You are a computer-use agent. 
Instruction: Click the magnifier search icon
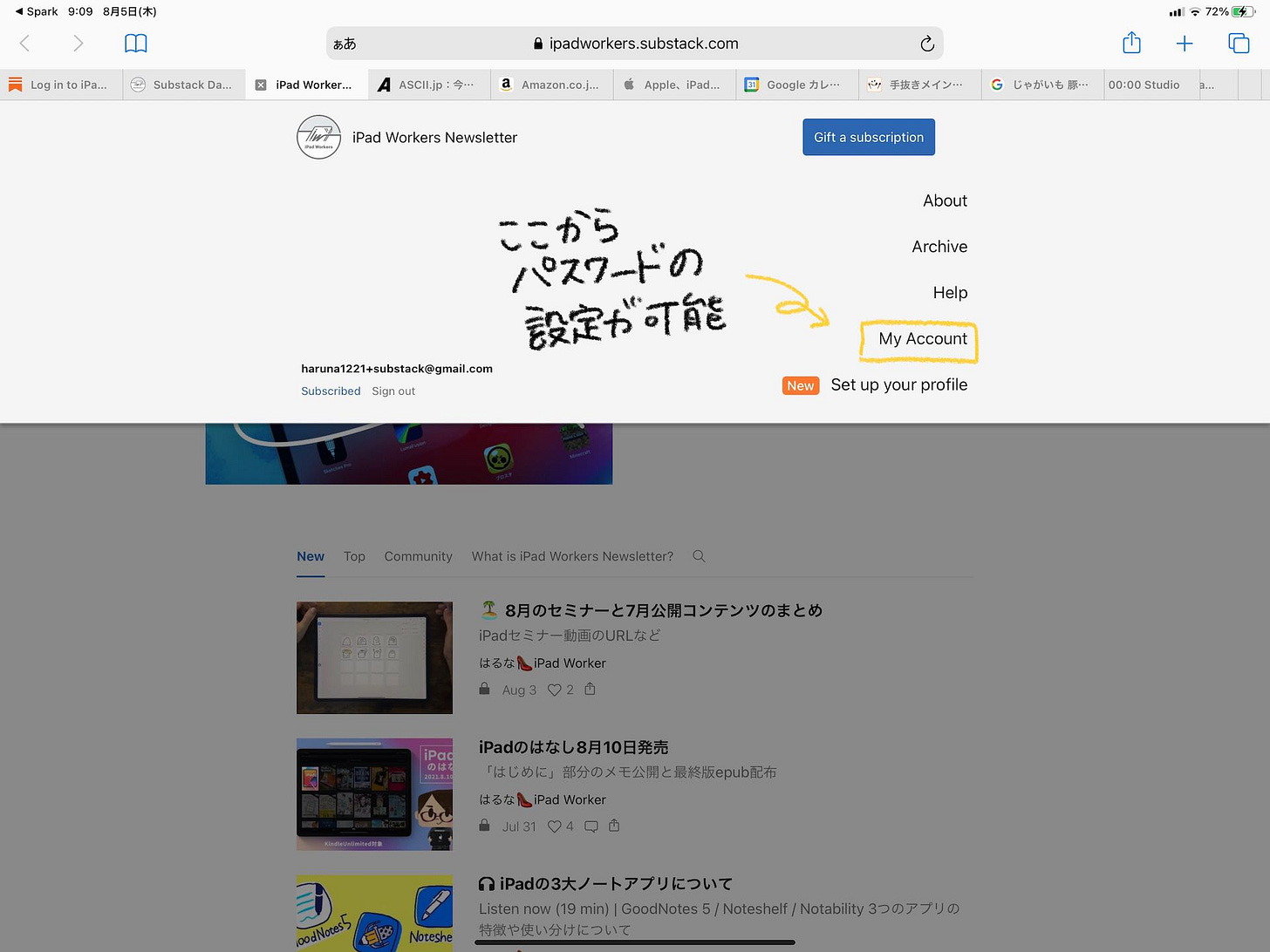coord(699,556)
